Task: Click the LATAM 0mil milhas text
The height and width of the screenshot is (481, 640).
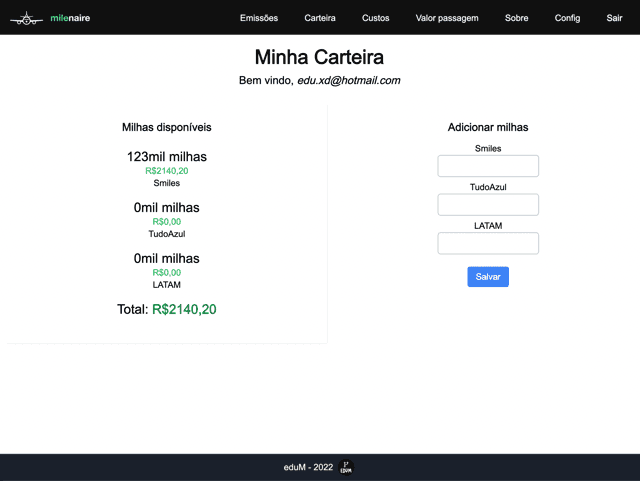Action: pyautogui.click(x=167, y=258)
